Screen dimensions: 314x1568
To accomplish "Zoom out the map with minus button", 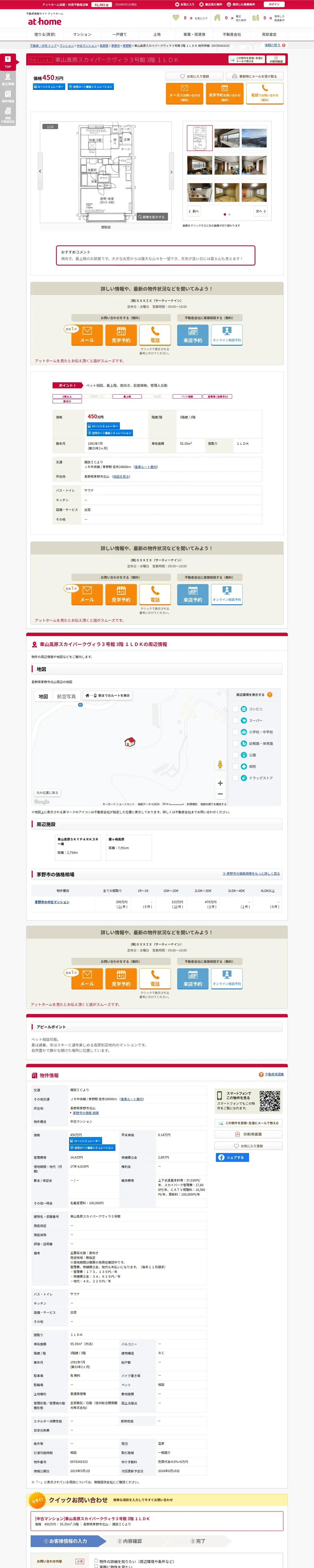I will click(220, 794).
